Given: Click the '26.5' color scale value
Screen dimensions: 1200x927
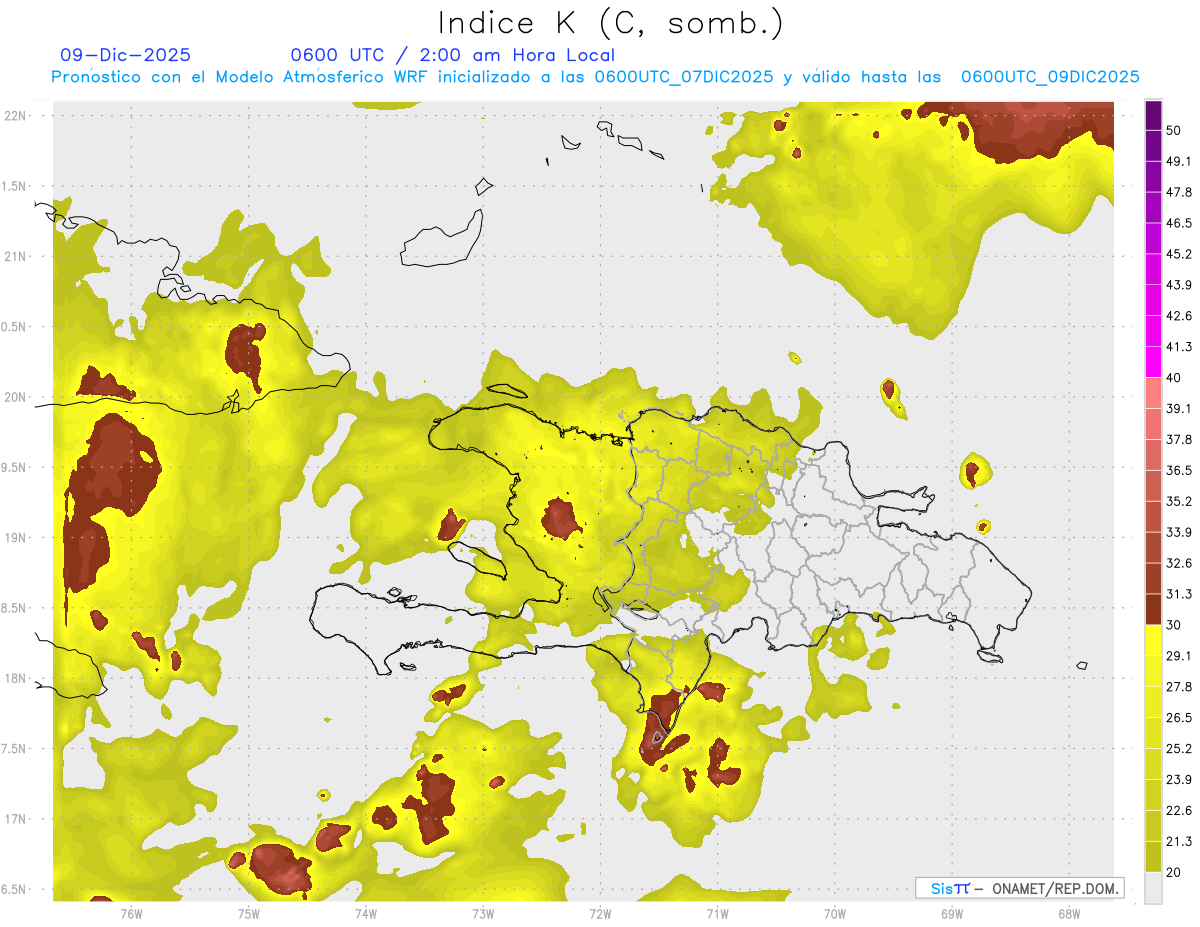Looking at the screenshot, I should pyautogui.click(x=1178, y=718).
